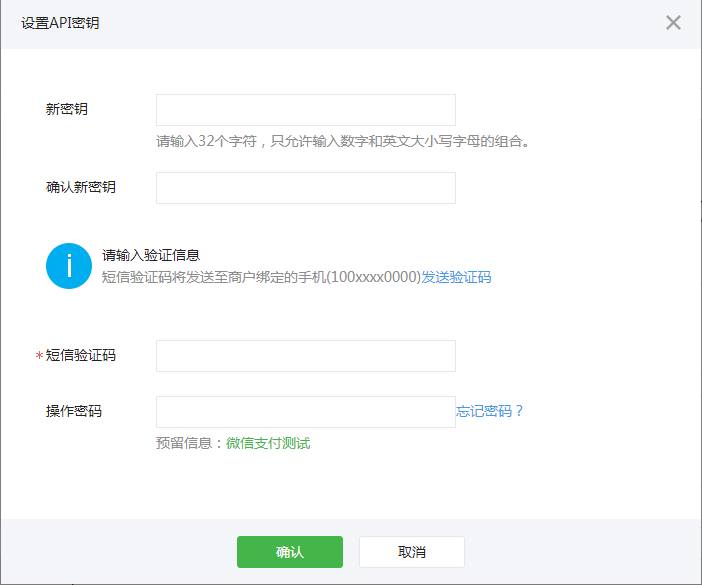The image size is (702, 585).
Task: Open the 忘记密码？ link
Action: point(490,411)
